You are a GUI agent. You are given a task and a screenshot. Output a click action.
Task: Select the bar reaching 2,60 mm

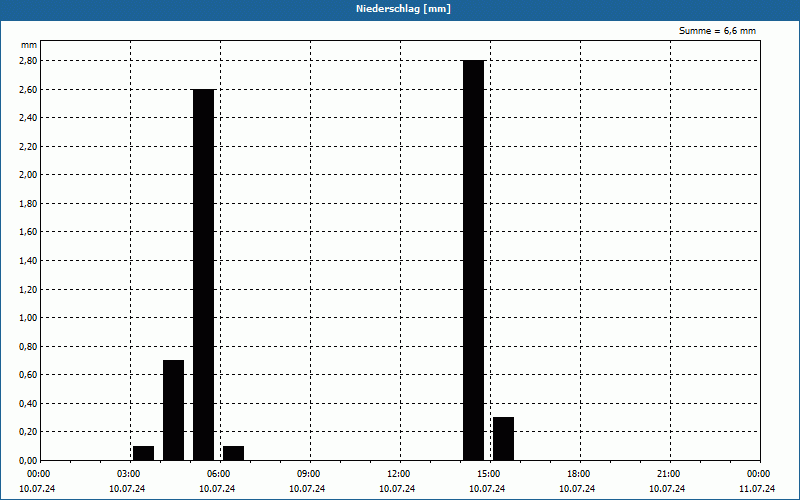[204, 274]
